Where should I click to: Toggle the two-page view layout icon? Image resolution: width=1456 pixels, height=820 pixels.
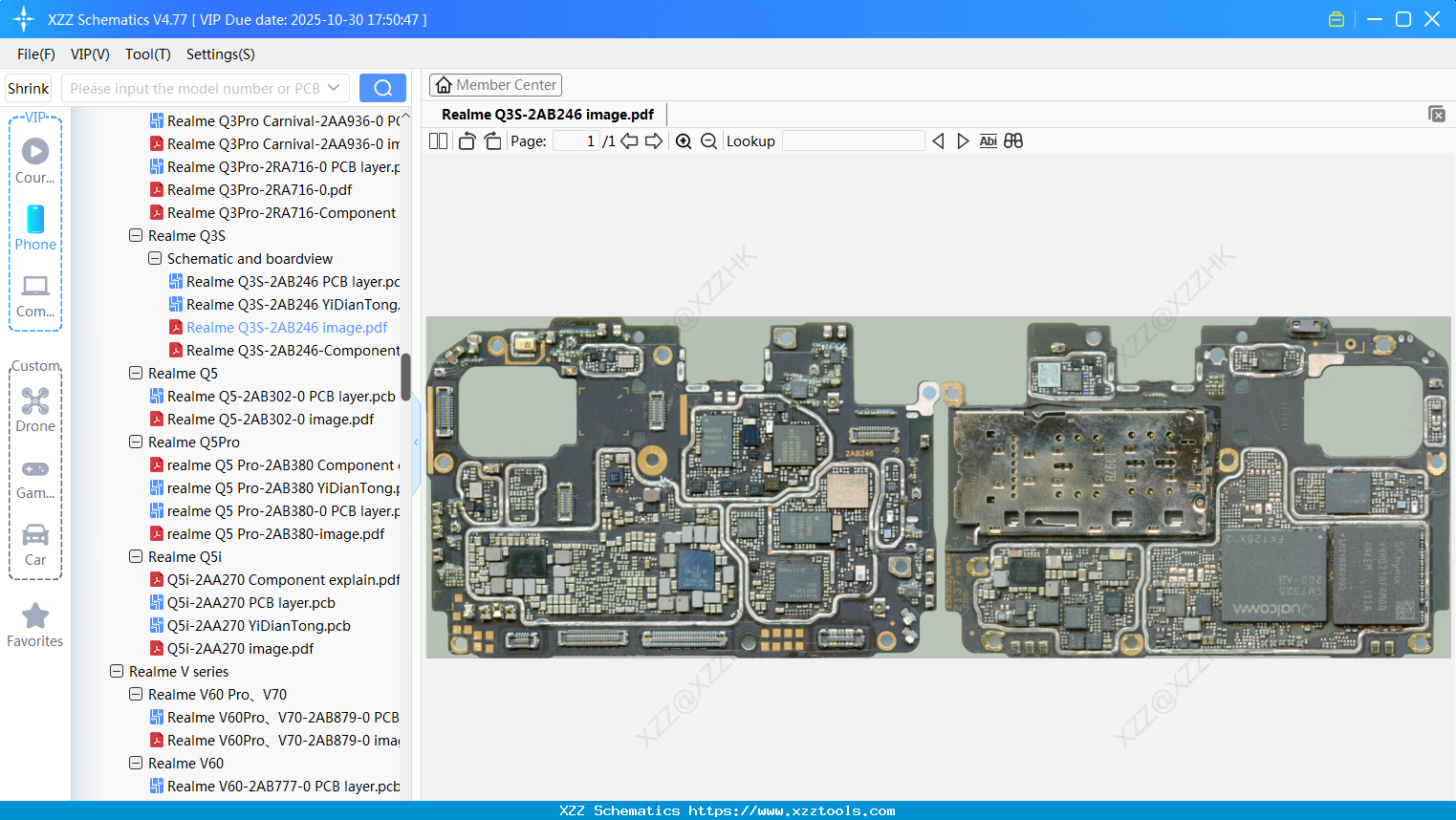[438, 141]
